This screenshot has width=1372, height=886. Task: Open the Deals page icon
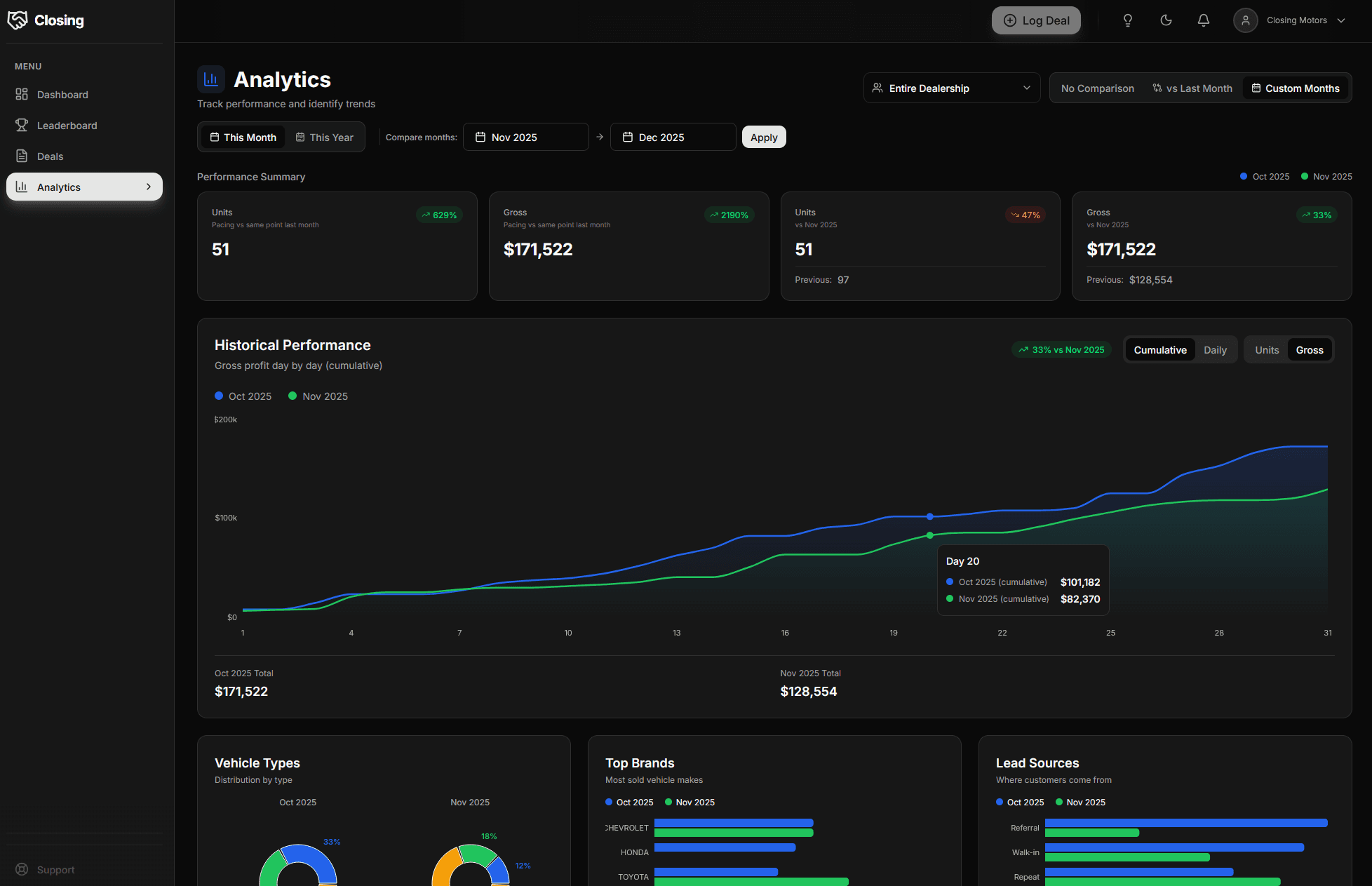tap(23, 156)
